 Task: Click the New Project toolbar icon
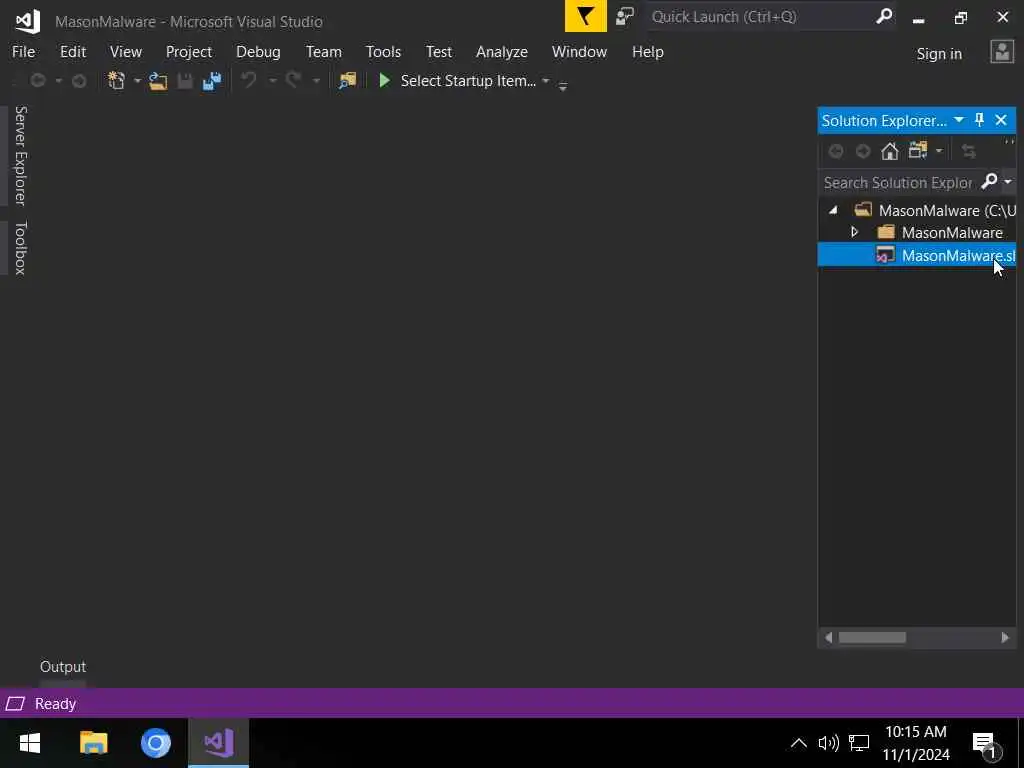(x=116, y=81)
